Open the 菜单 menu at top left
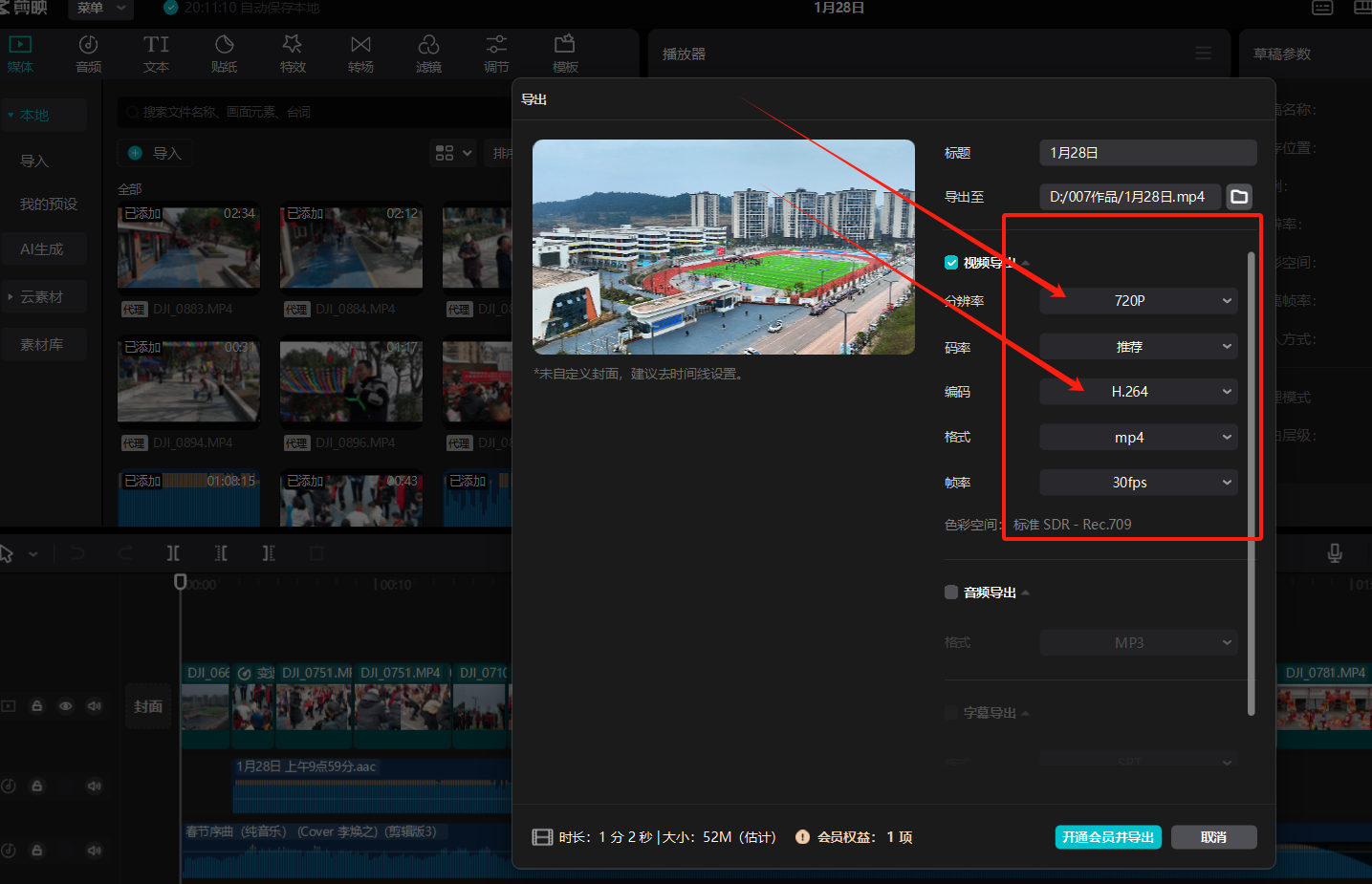 (100, 9)
